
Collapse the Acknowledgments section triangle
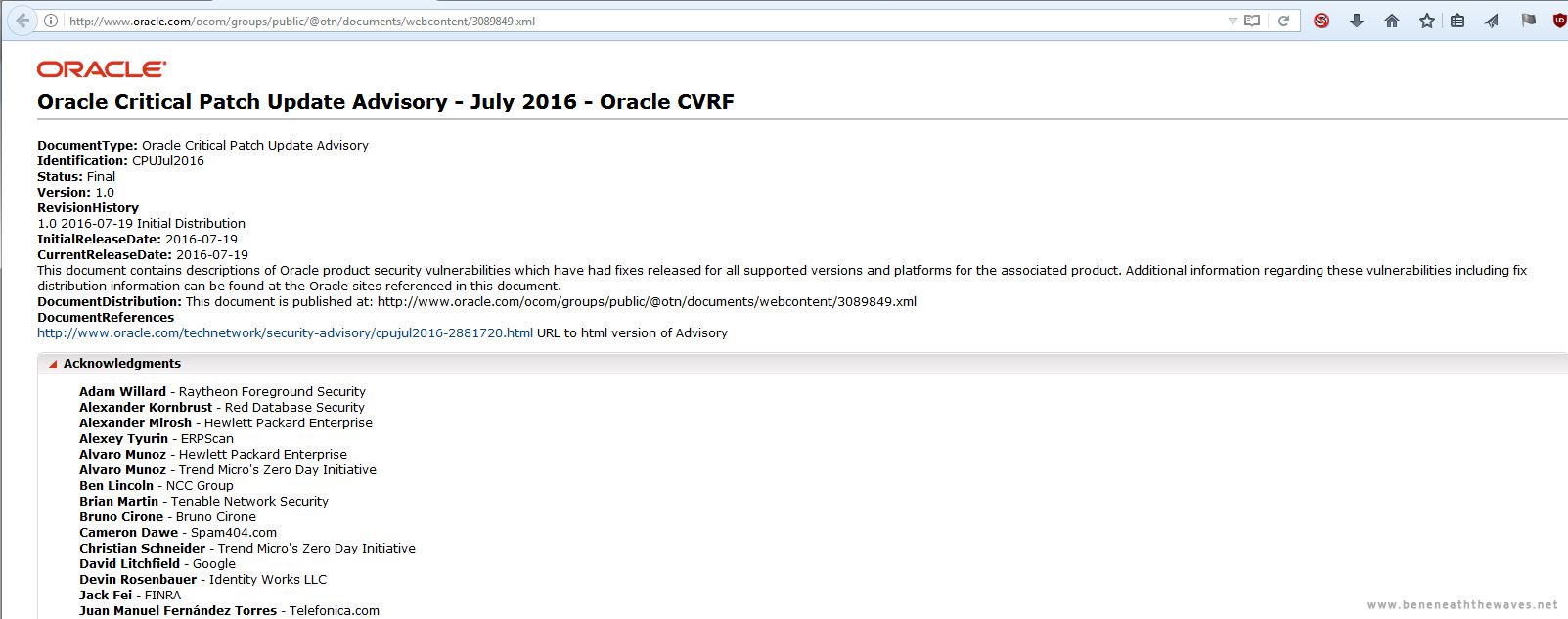(53, 364)
